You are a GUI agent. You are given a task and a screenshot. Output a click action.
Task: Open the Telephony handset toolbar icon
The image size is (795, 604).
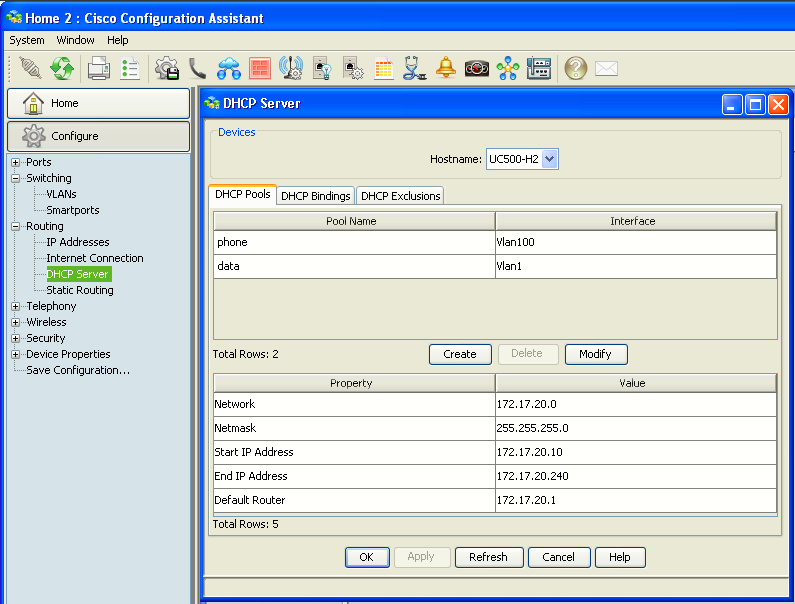197,68
